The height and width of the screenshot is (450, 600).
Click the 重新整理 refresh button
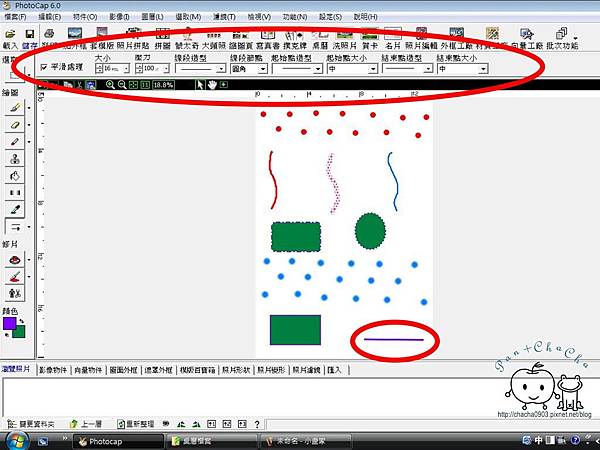tap(135, 424)
